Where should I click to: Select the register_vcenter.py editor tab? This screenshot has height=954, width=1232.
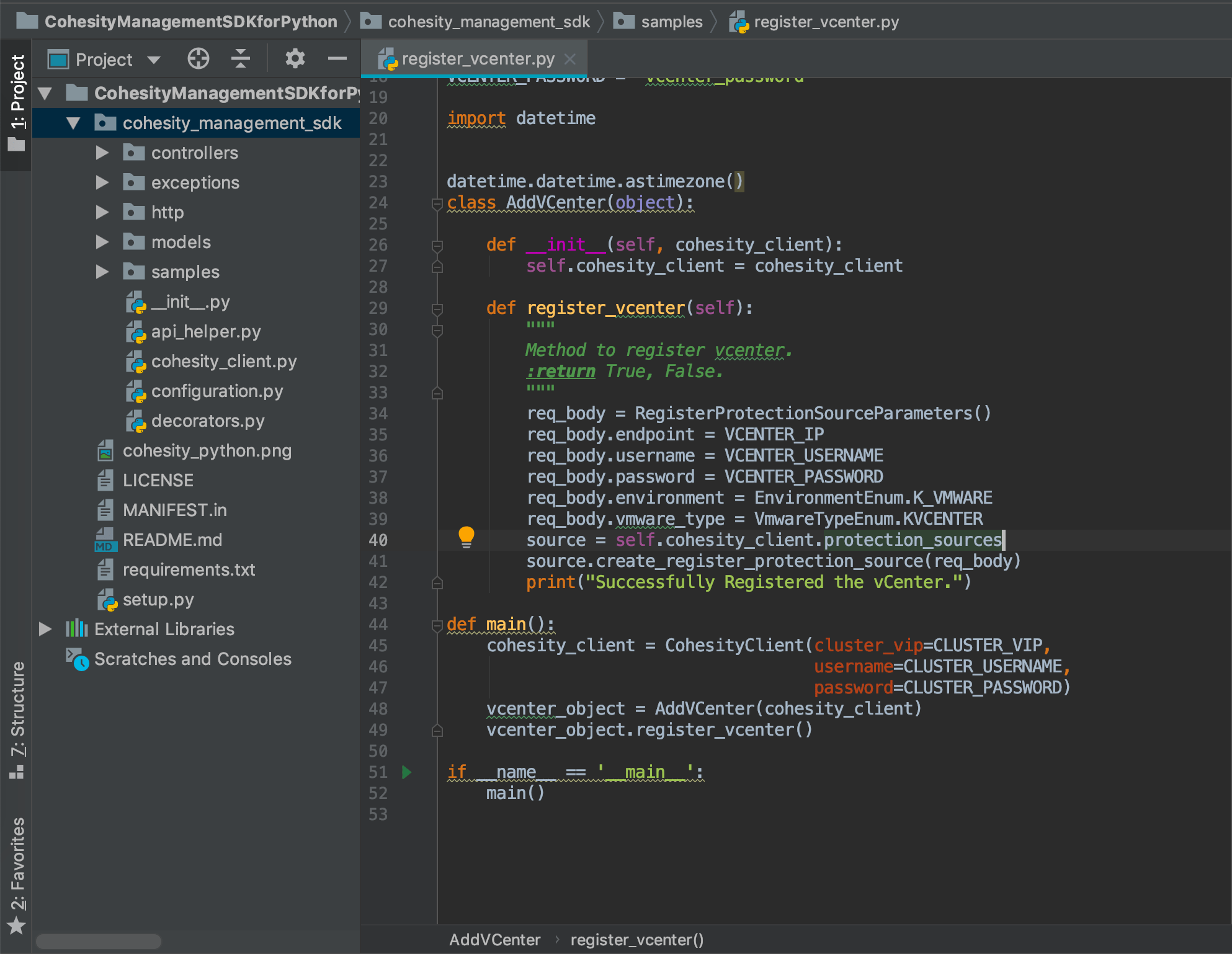click(x=478, y=58)
